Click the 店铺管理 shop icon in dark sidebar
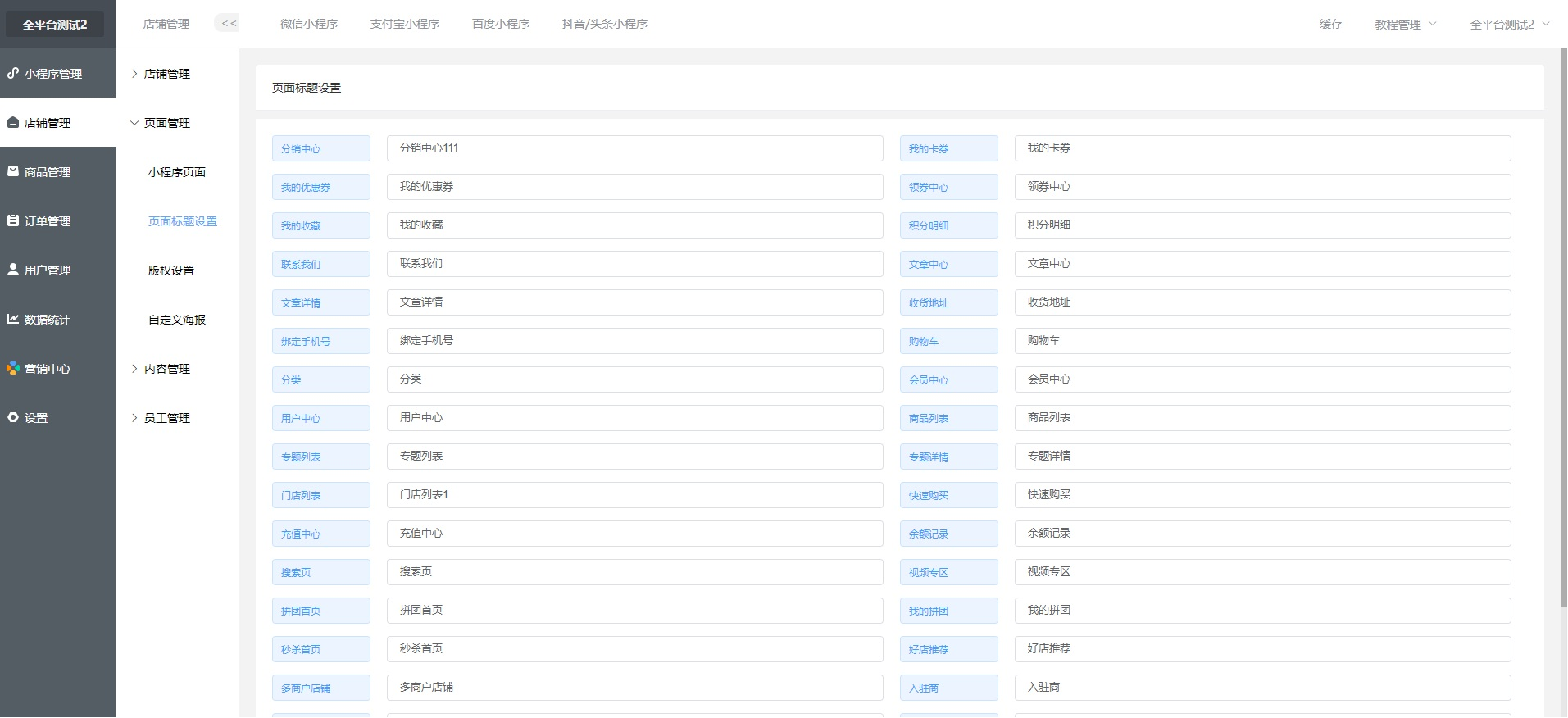The height and width of the screenshot is (718, 1568). coord(13,122)
